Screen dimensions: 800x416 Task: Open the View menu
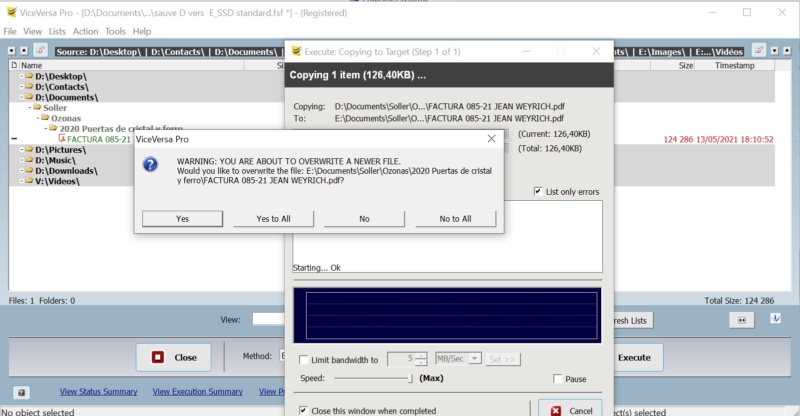point(32,31)
